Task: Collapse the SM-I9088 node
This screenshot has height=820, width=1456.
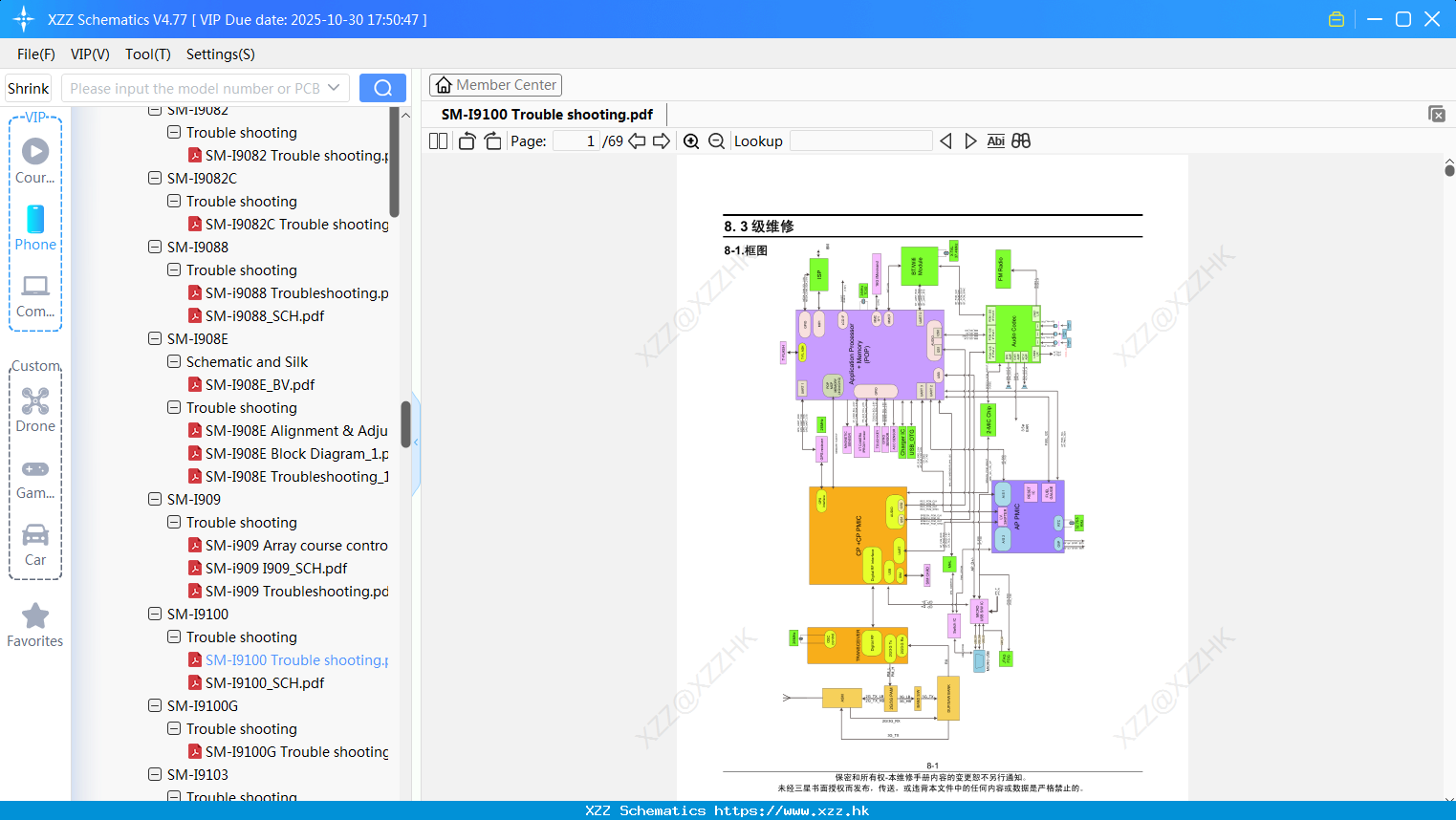Action: click(155, 247)
